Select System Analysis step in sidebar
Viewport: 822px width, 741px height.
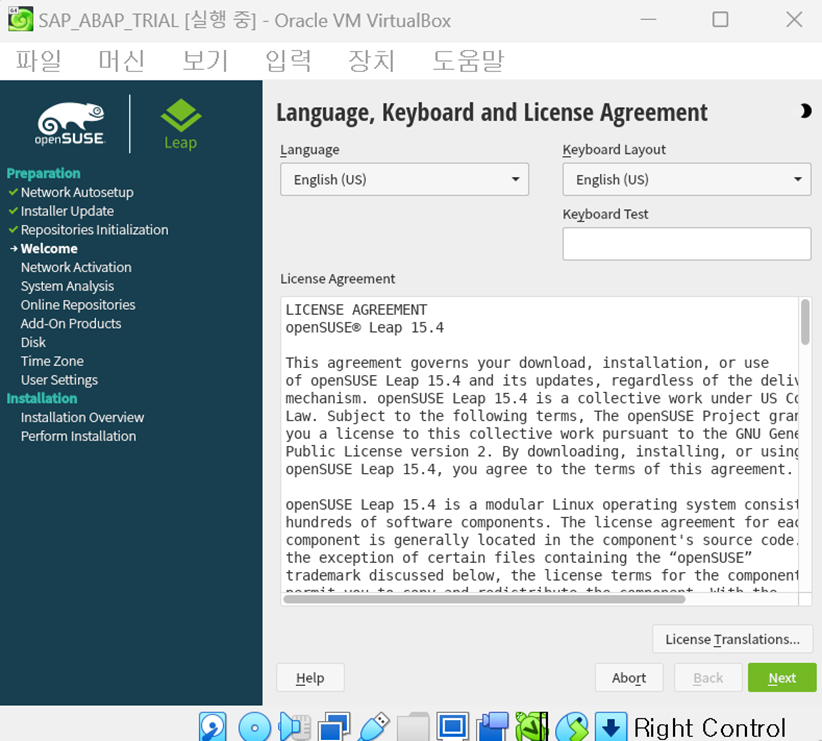tap(67, 286)
